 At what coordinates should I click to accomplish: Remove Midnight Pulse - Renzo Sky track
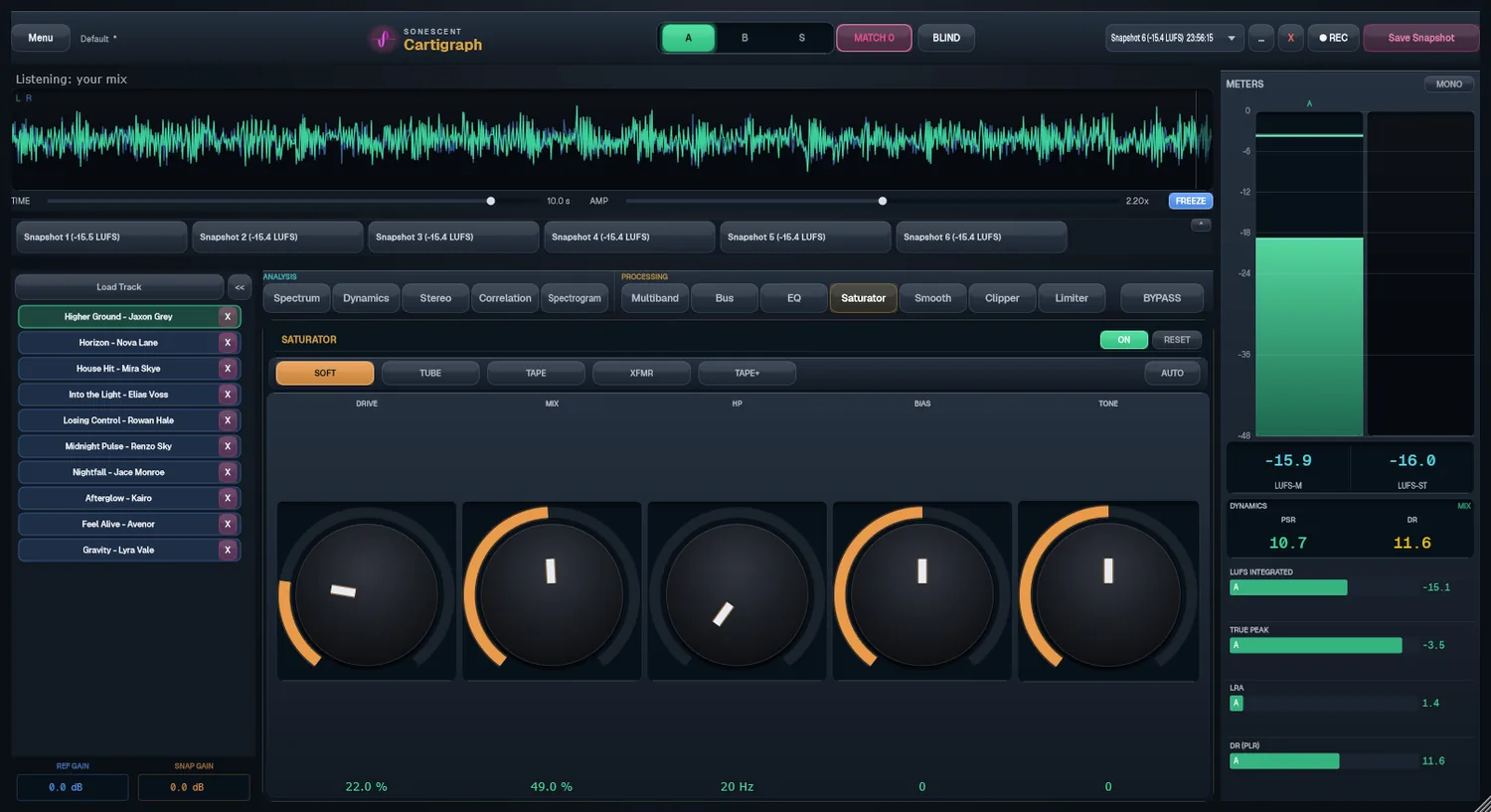point(228,445)
